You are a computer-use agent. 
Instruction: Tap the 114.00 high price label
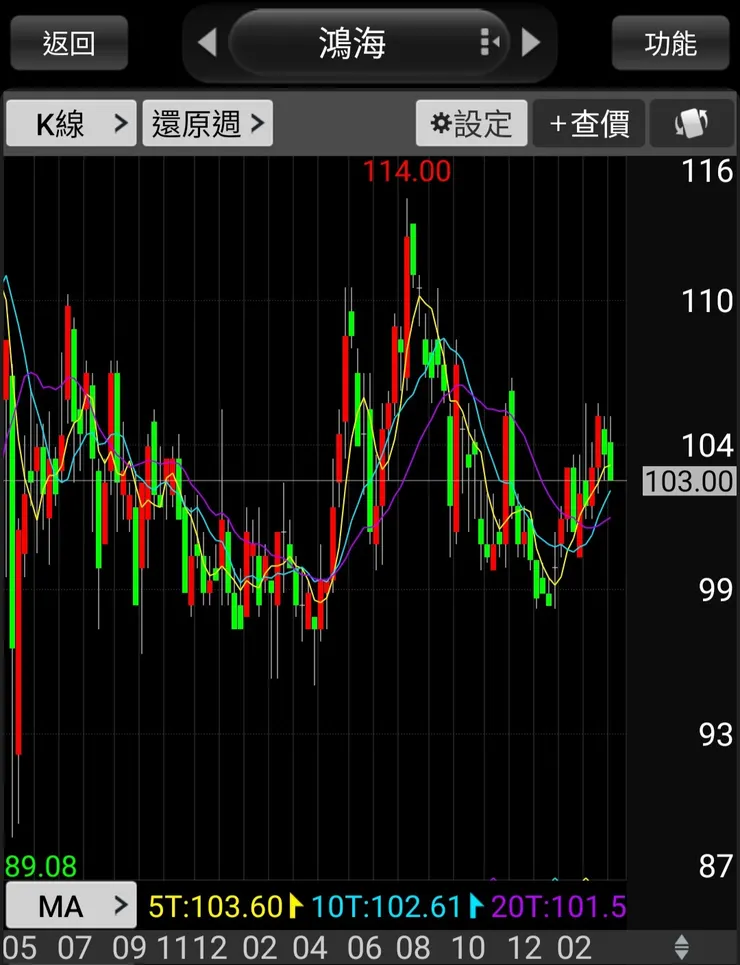[407, 171]
